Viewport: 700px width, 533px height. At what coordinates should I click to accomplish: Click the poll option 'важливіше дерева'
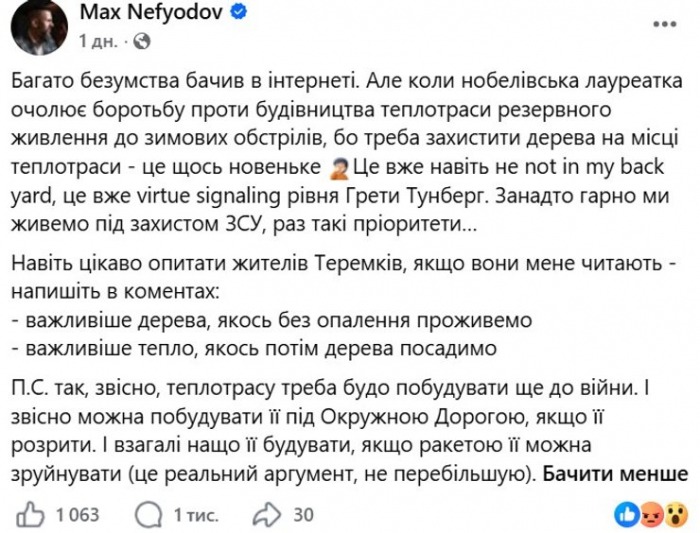click(271, 320)
